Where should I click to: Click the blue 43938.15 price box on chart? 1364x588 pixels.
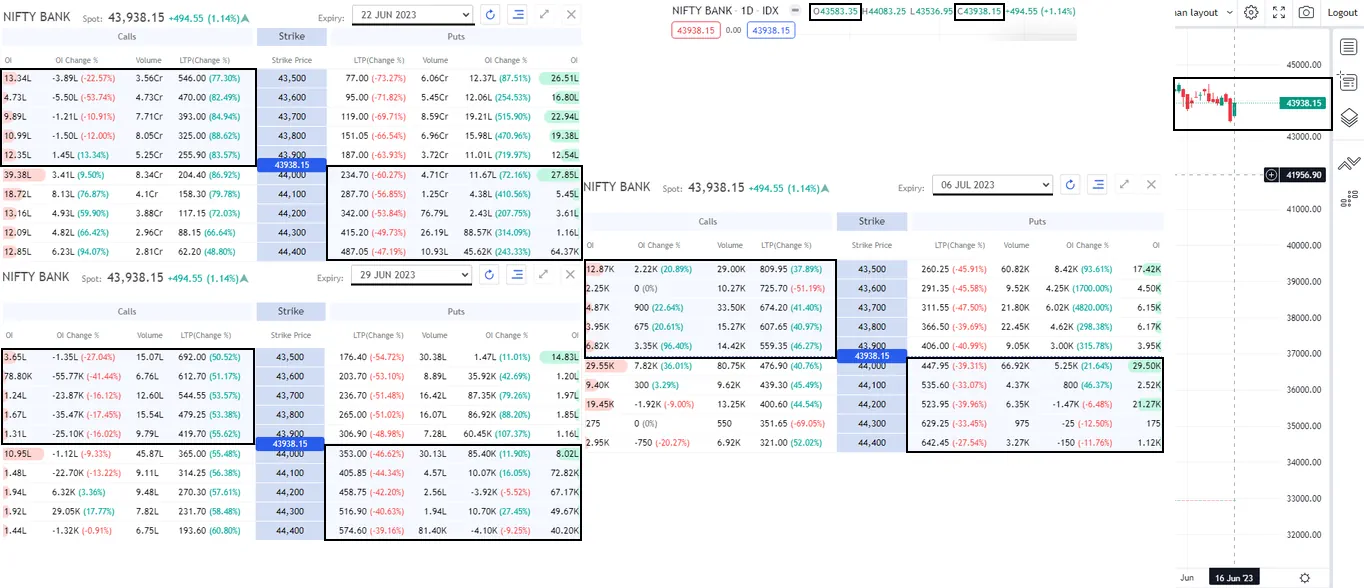(x=770, y=30)
